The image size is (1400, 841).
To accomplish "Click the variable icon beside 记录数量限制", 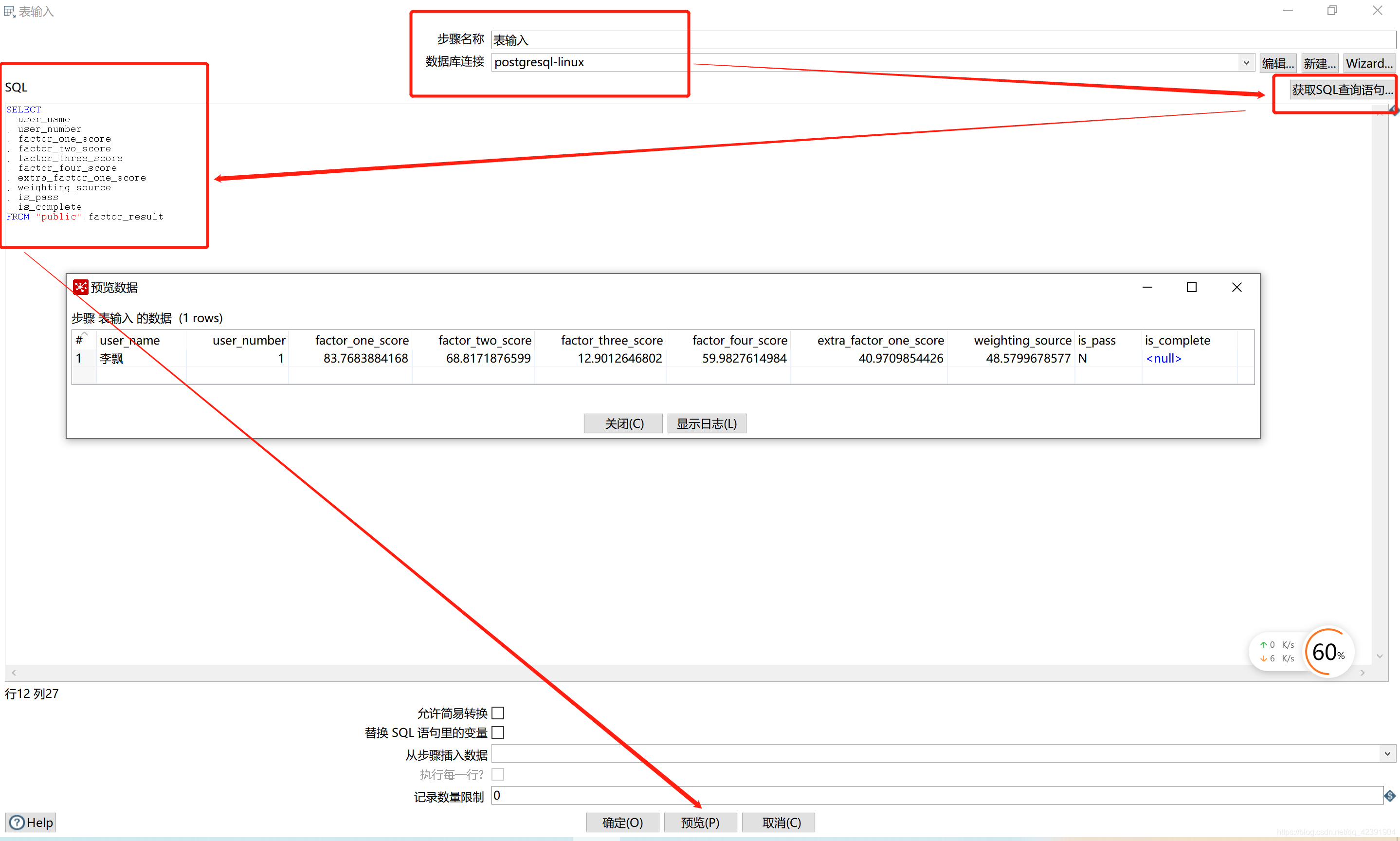I will click(1390, 796).
